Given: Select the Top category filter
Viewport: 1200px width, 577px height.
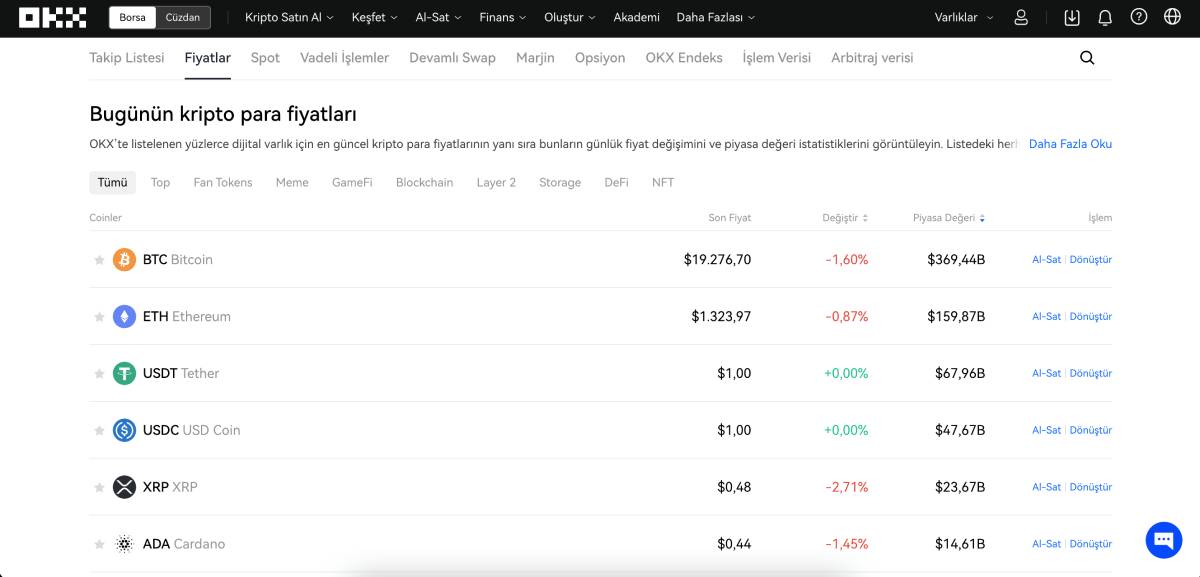Looking at the screenshot, I should pos(160,183).
